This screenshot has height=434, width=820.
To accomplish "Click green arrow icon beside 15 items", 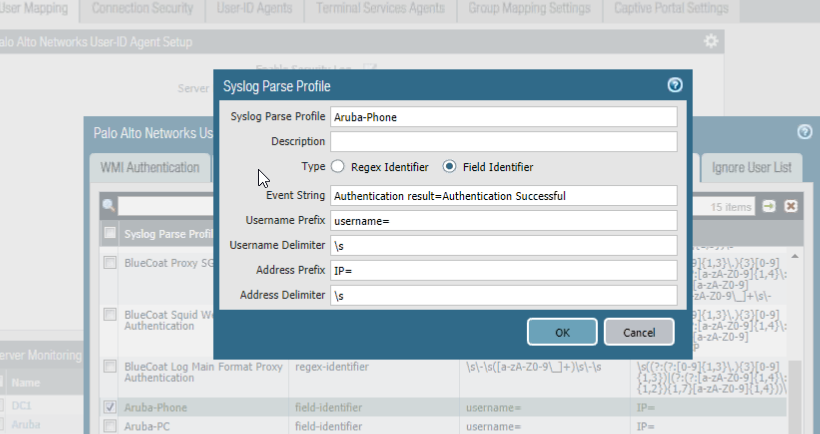I will [769, 206].
